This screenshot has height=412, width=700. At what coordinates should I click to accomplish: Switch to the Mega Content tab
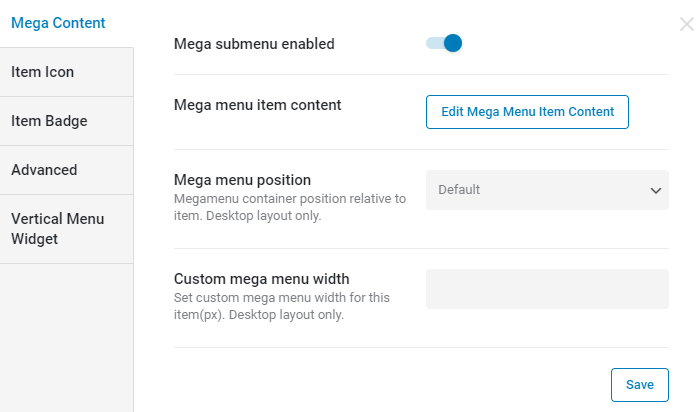tap(58, 23)
